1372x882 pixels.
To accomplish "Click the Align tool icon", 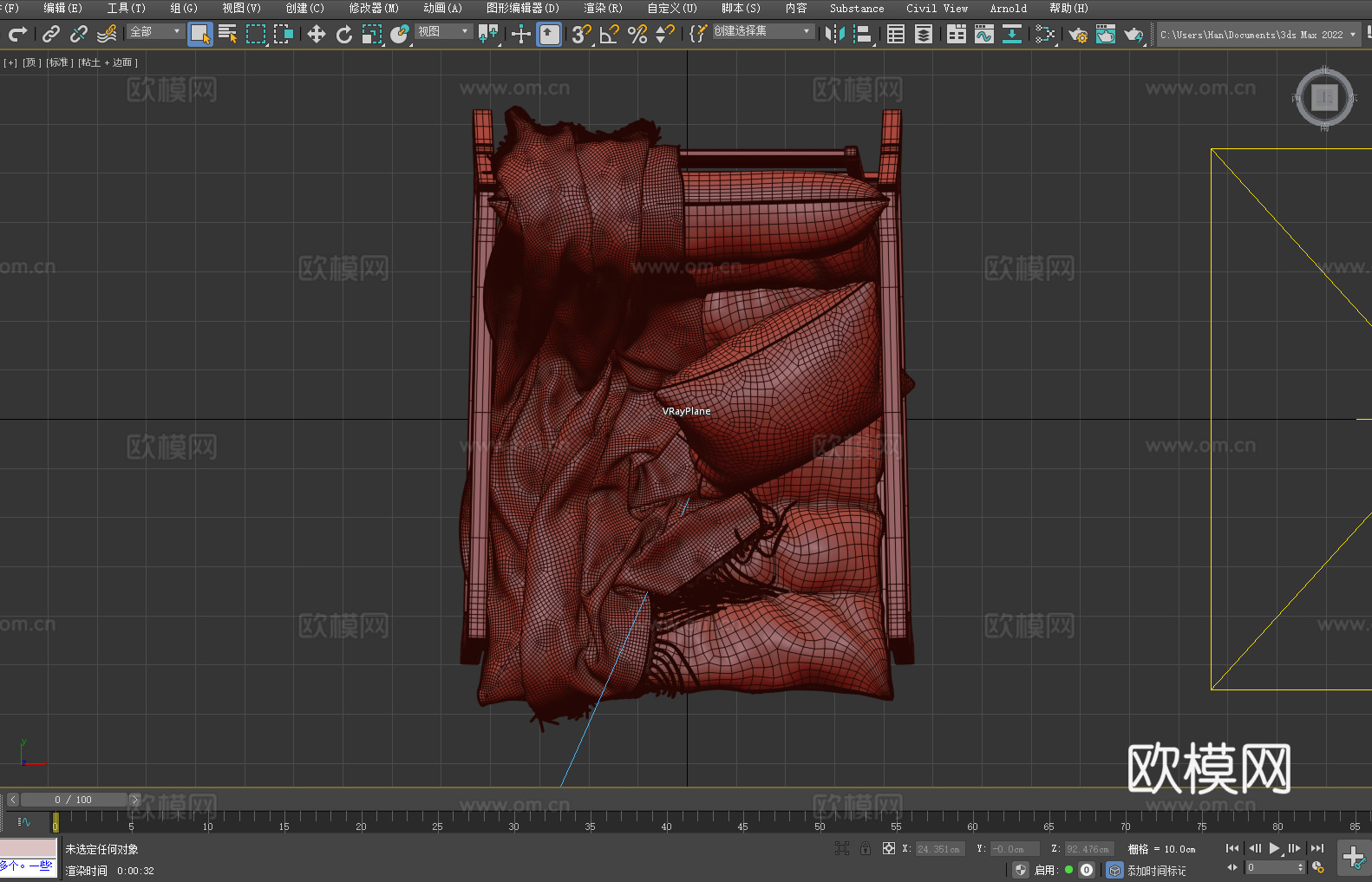I will click(x=863, y=35).
